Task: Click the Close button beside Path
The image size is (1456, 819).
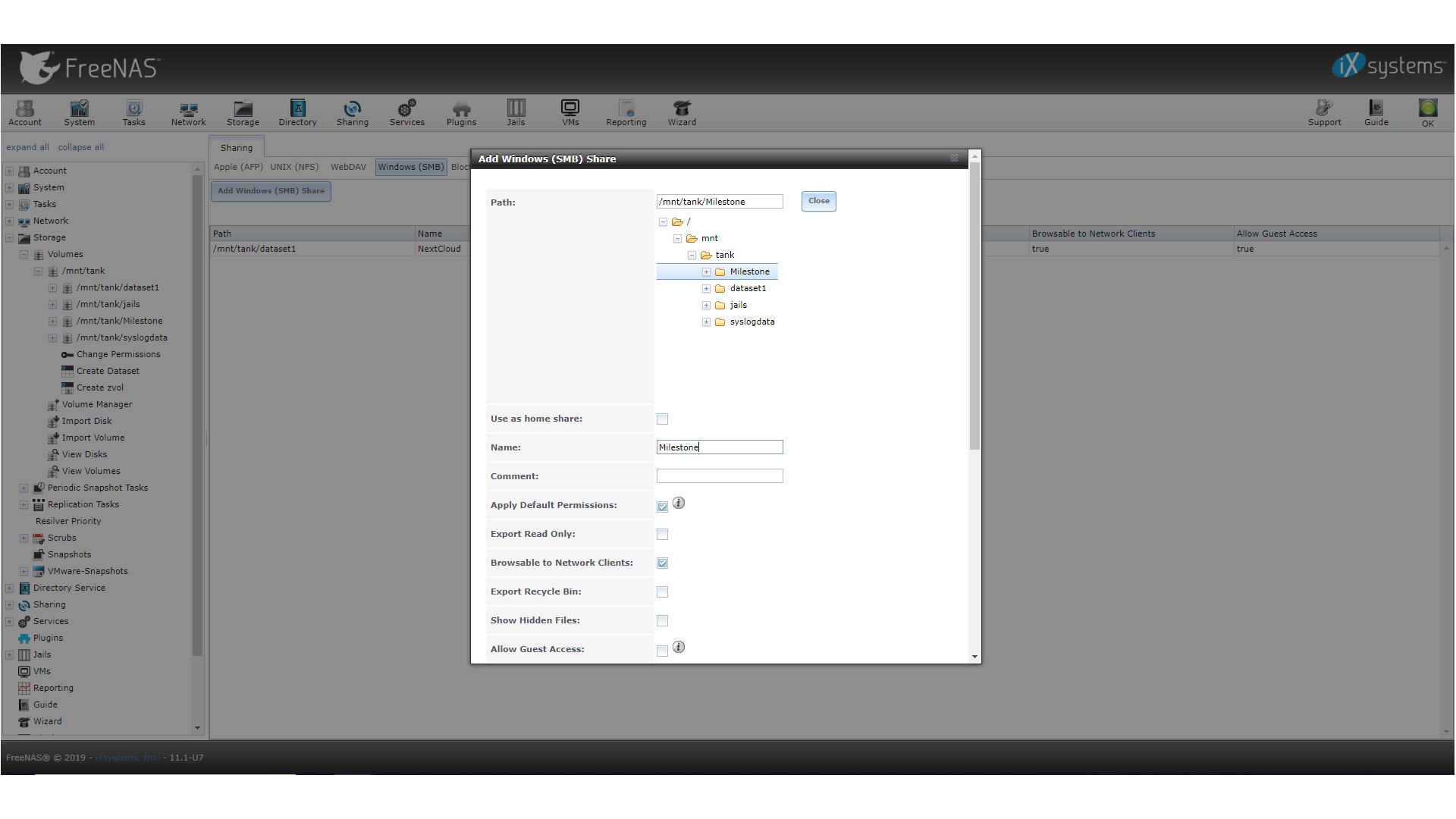Action: [818, 201]
